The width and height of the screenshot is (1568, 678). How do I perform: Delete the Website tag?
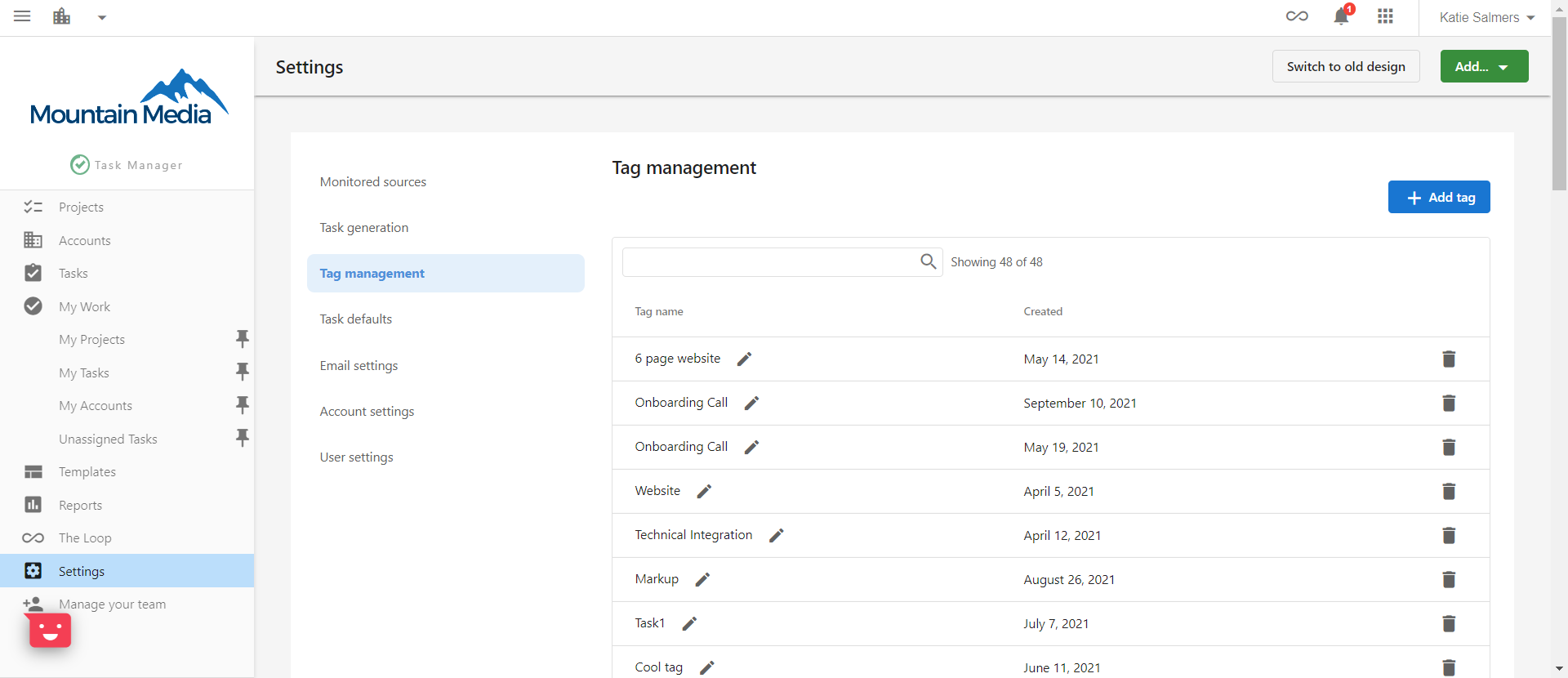pos(1449,491)
